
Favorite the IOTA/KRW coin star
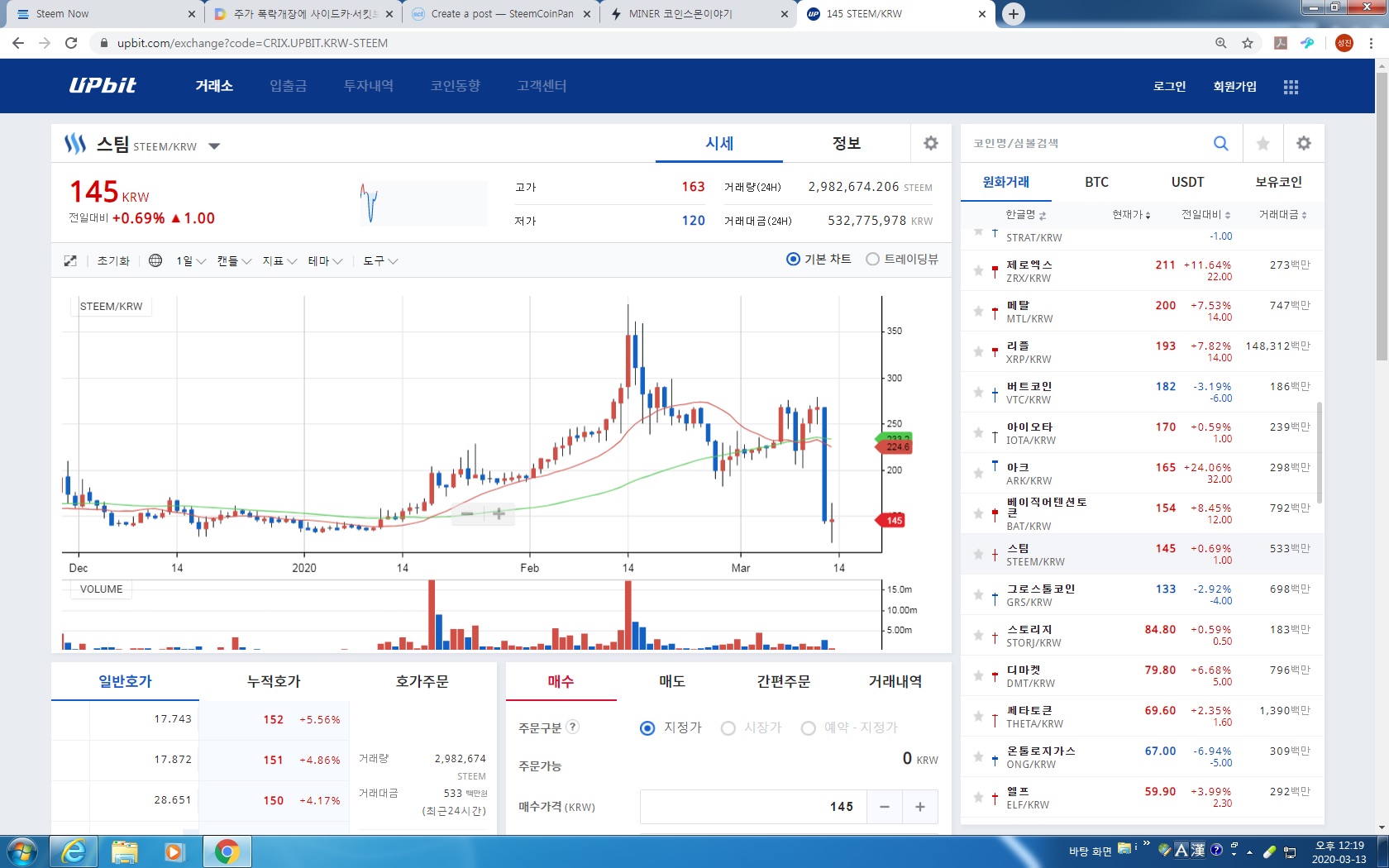pos(978,433)
